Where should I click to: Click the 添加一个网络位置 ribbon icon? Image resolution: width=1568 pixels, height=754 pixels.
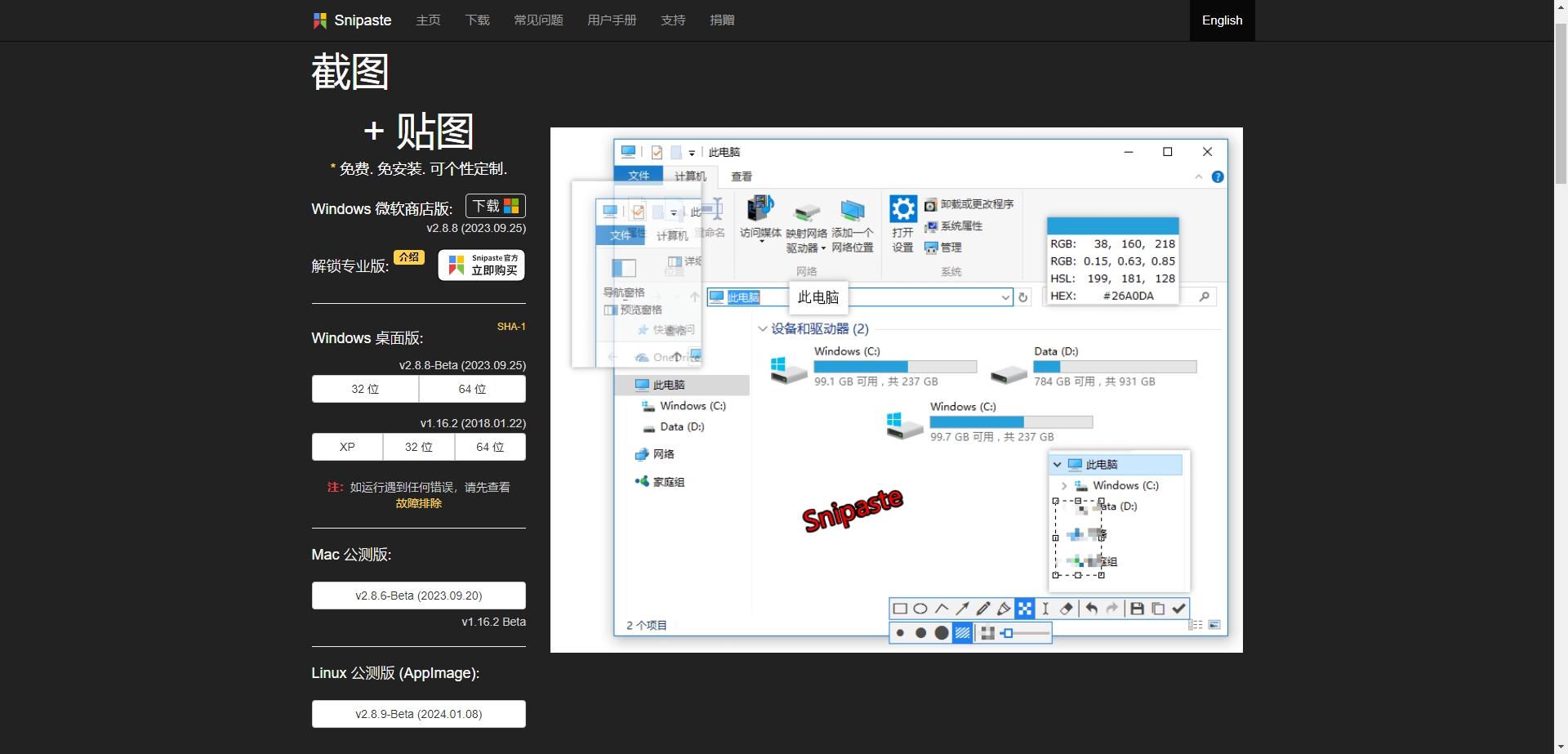coord(853,226)
